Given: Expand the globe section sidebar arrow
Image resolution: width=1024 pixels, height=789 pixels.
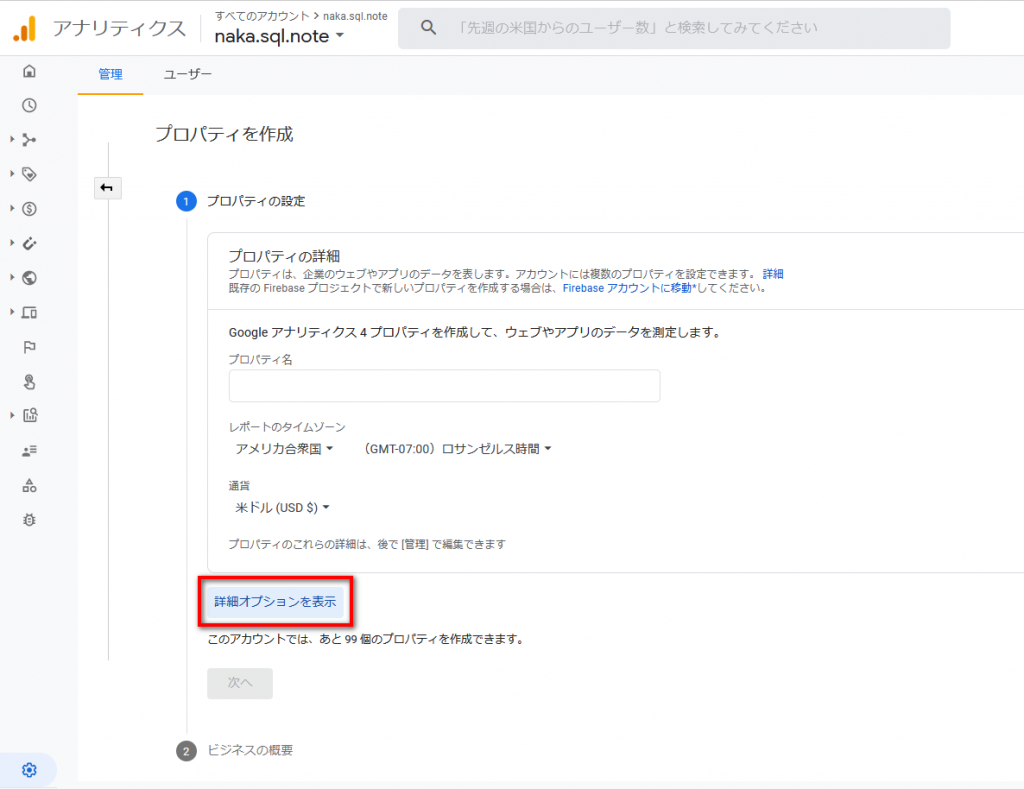Looking at the screenshot, I should tap(12, 278).
